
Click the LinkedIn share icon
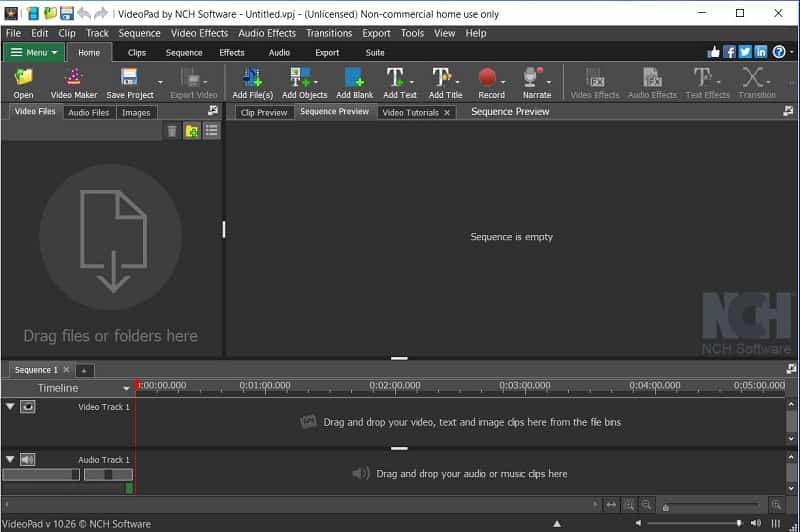pyautogui.click(x=761, y=52)
